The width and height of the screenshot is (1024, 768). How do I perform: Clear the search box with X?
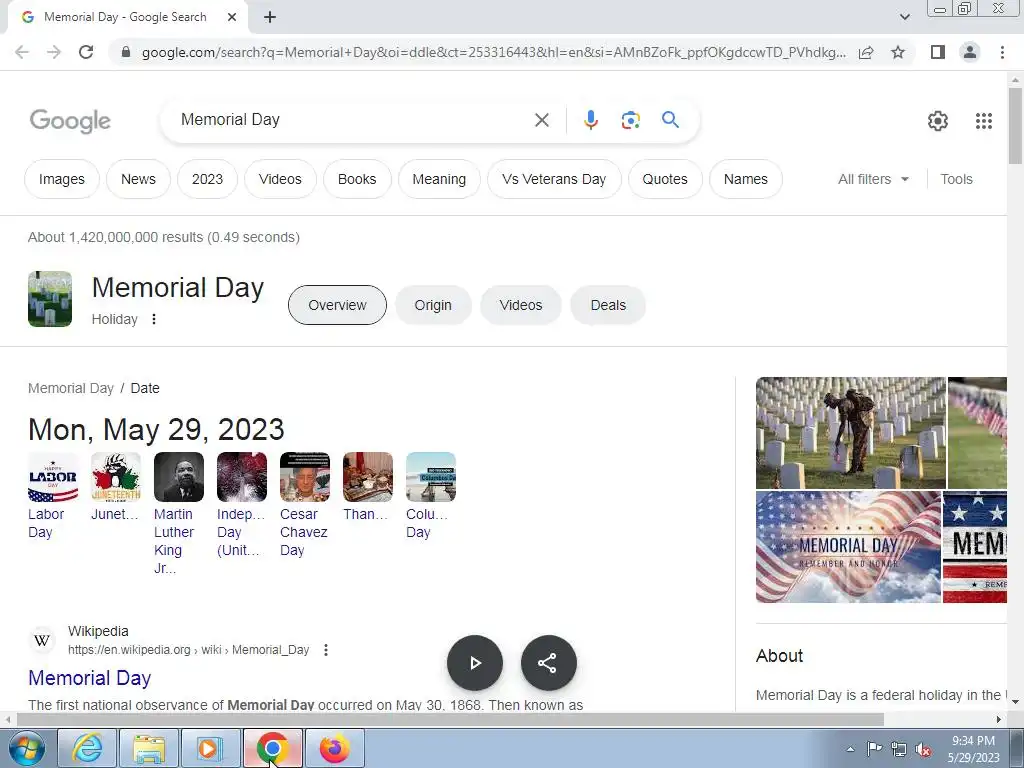pyautogui.click(x=541, y=120)
